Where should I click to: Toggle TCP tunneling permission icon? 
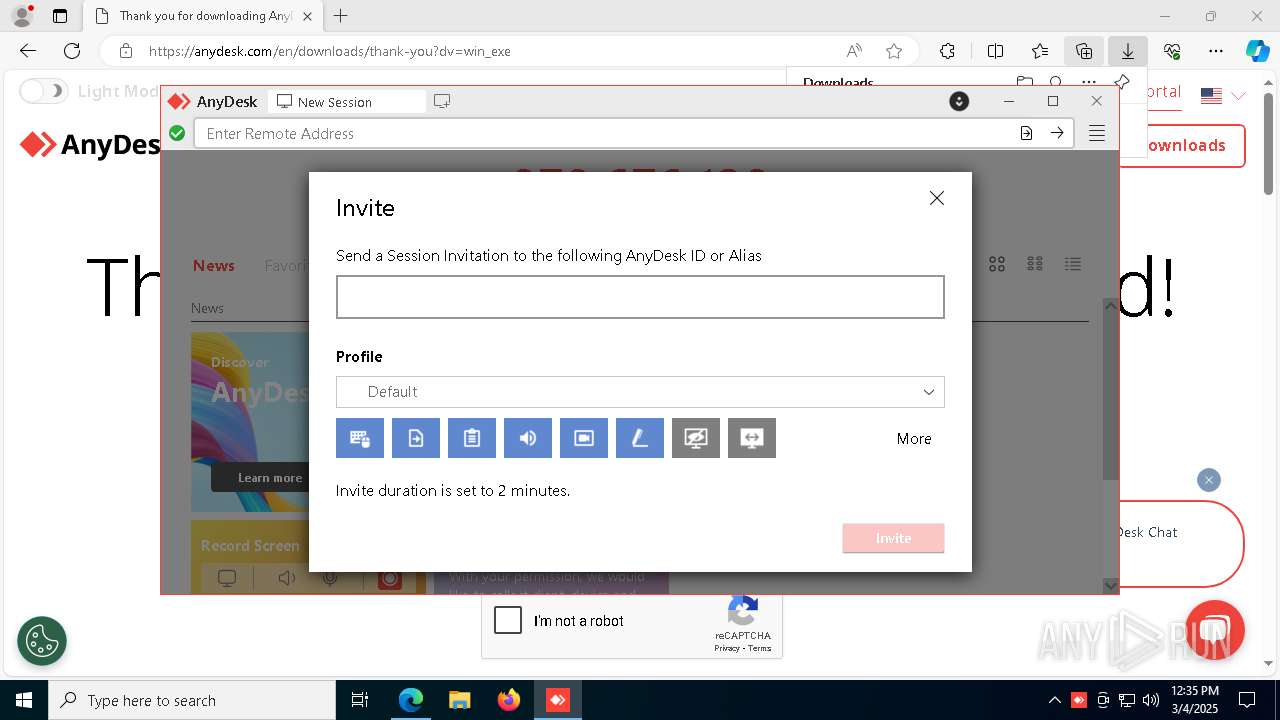pos(752,438)
